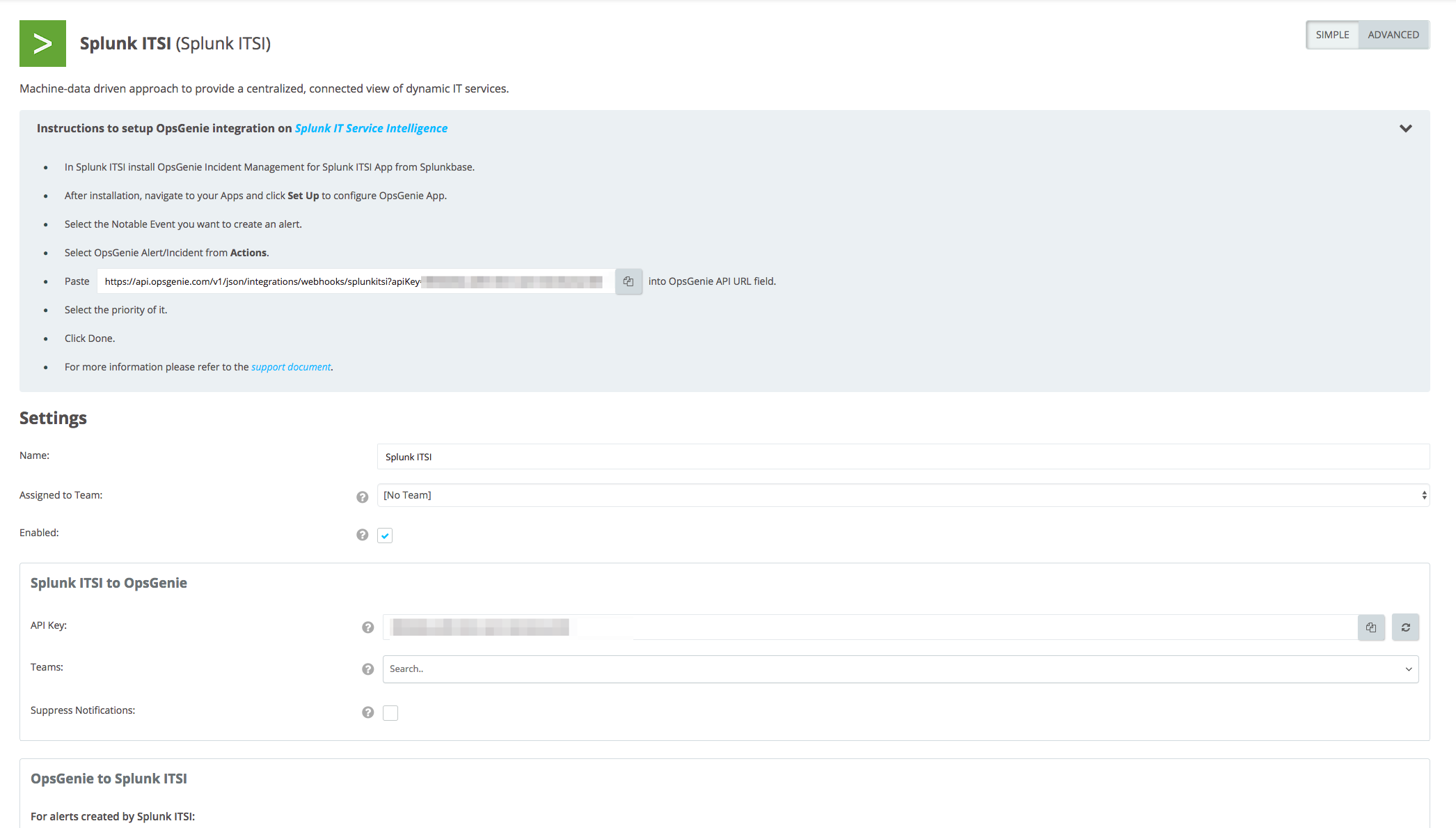The width and height of the screenshot is (1456, 828).
Task: Expand the Teams search dropdown
Action: [x=900, y=669]
